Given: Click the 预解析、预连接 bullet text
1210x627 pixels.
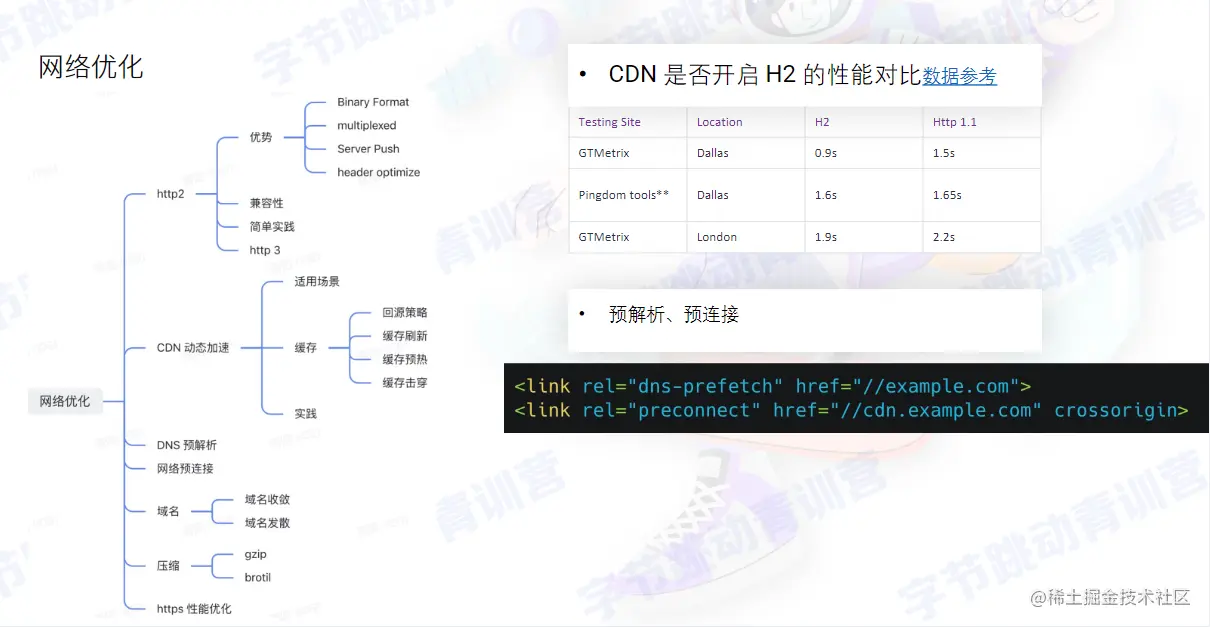Looking at the screenshot, I should (x=674, y=314).
